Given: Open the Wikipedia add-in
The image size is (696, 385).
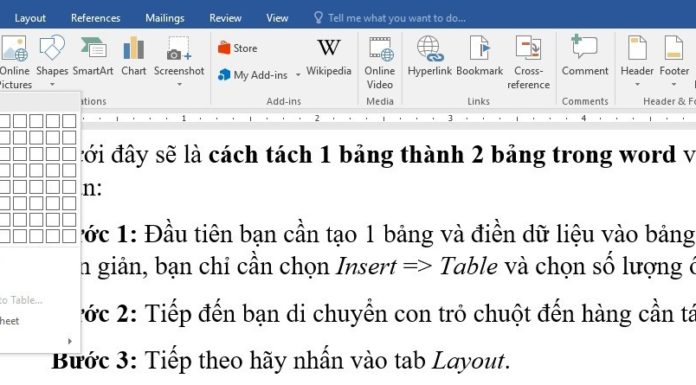Looking at the screenshot, I should [328, 57].
